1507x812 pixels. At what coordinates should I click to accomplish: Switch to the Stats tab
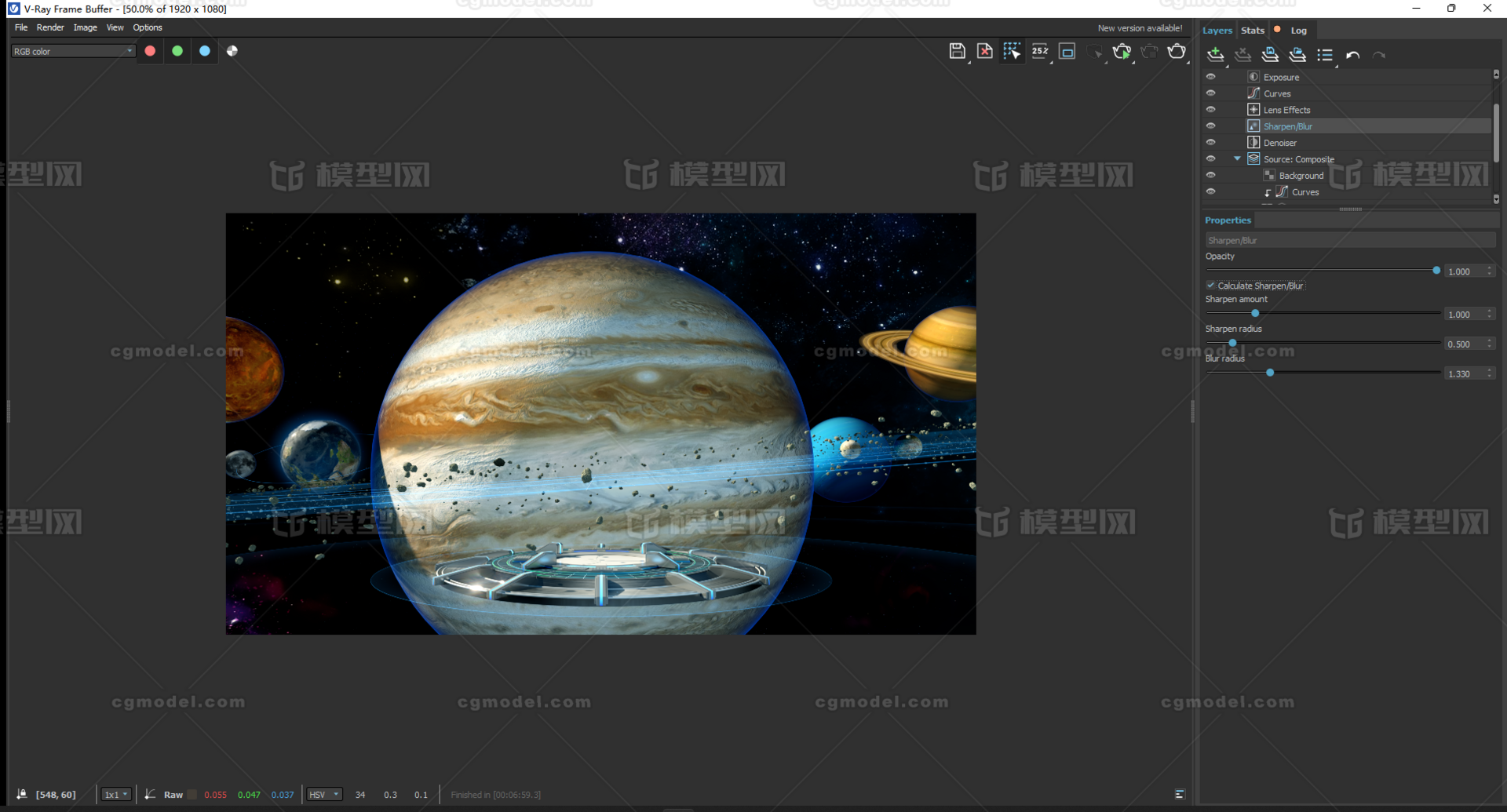click(x=1253, y=30)
